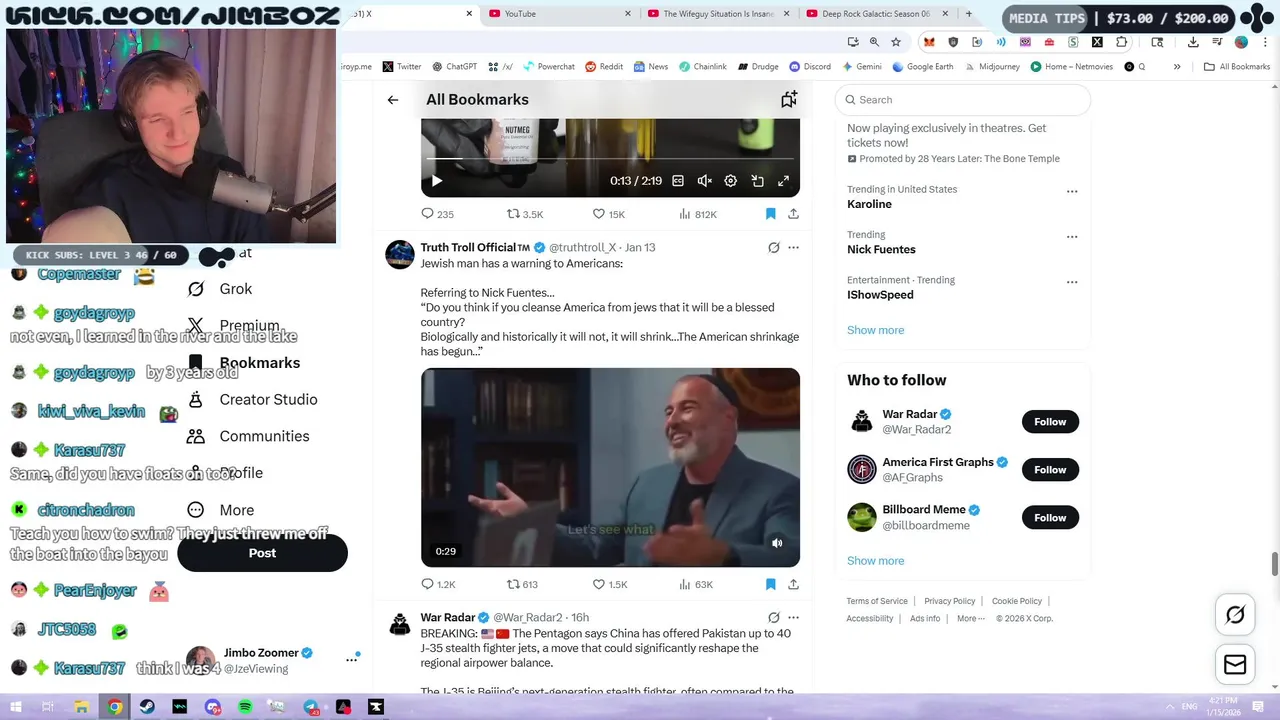Open Creator Studio in X sidebar
Image resolution: width=1280 pixels, height=720 pixels.
click(x=252, y=400)
